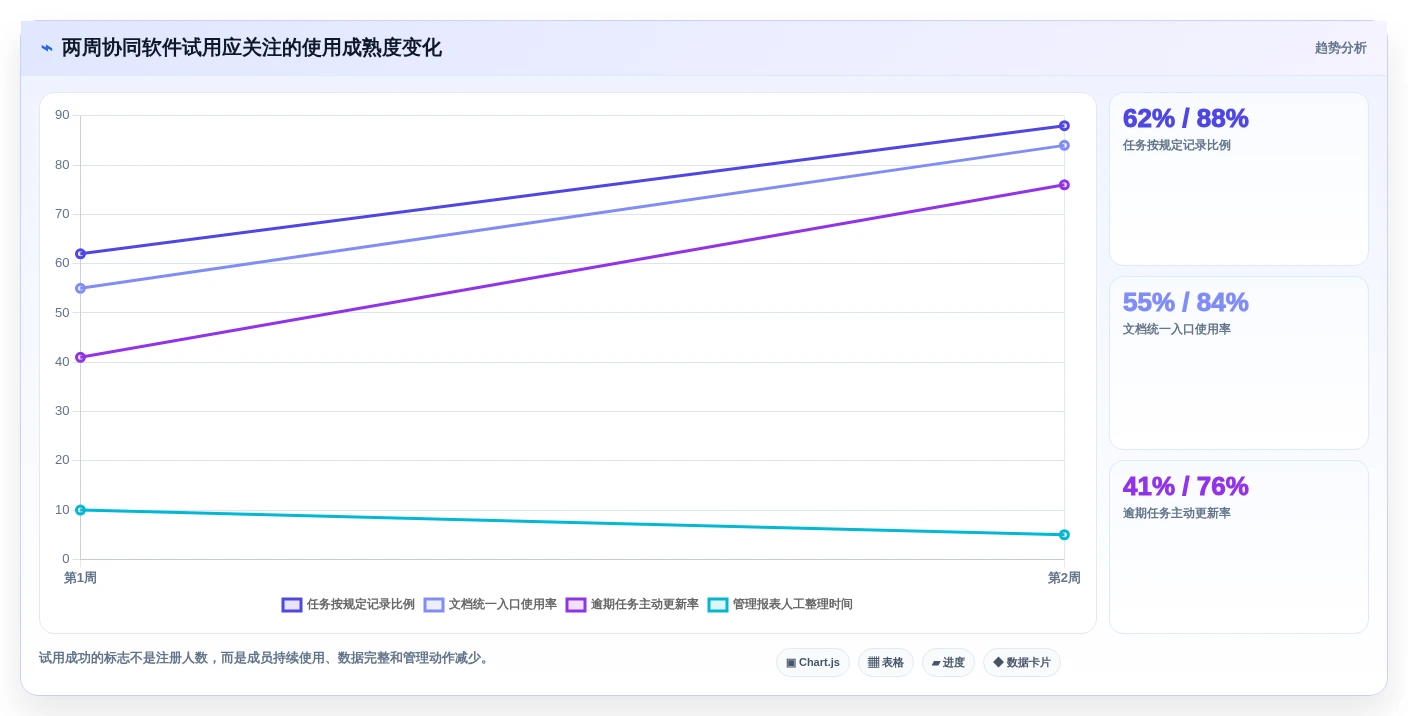Click the 表格 tag chip

click(886, 663)
